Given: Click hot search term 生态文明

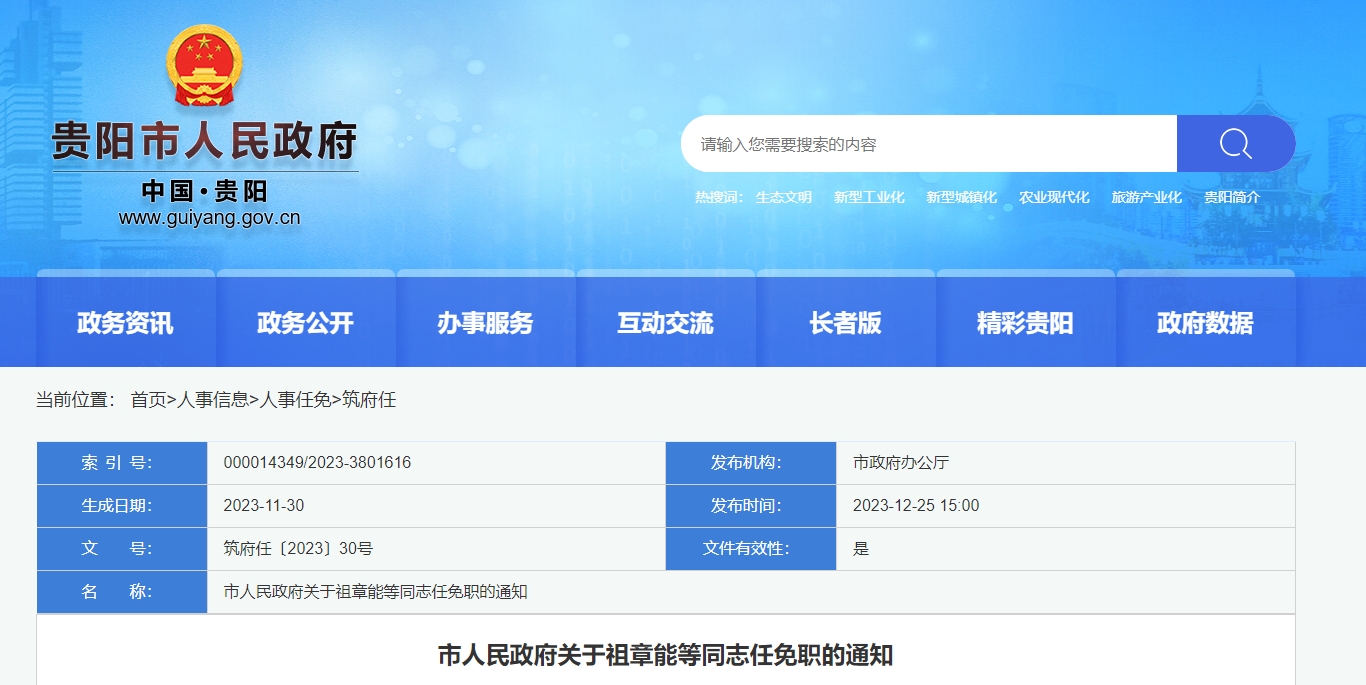Looking at the screenshot, I should (783, 198).
